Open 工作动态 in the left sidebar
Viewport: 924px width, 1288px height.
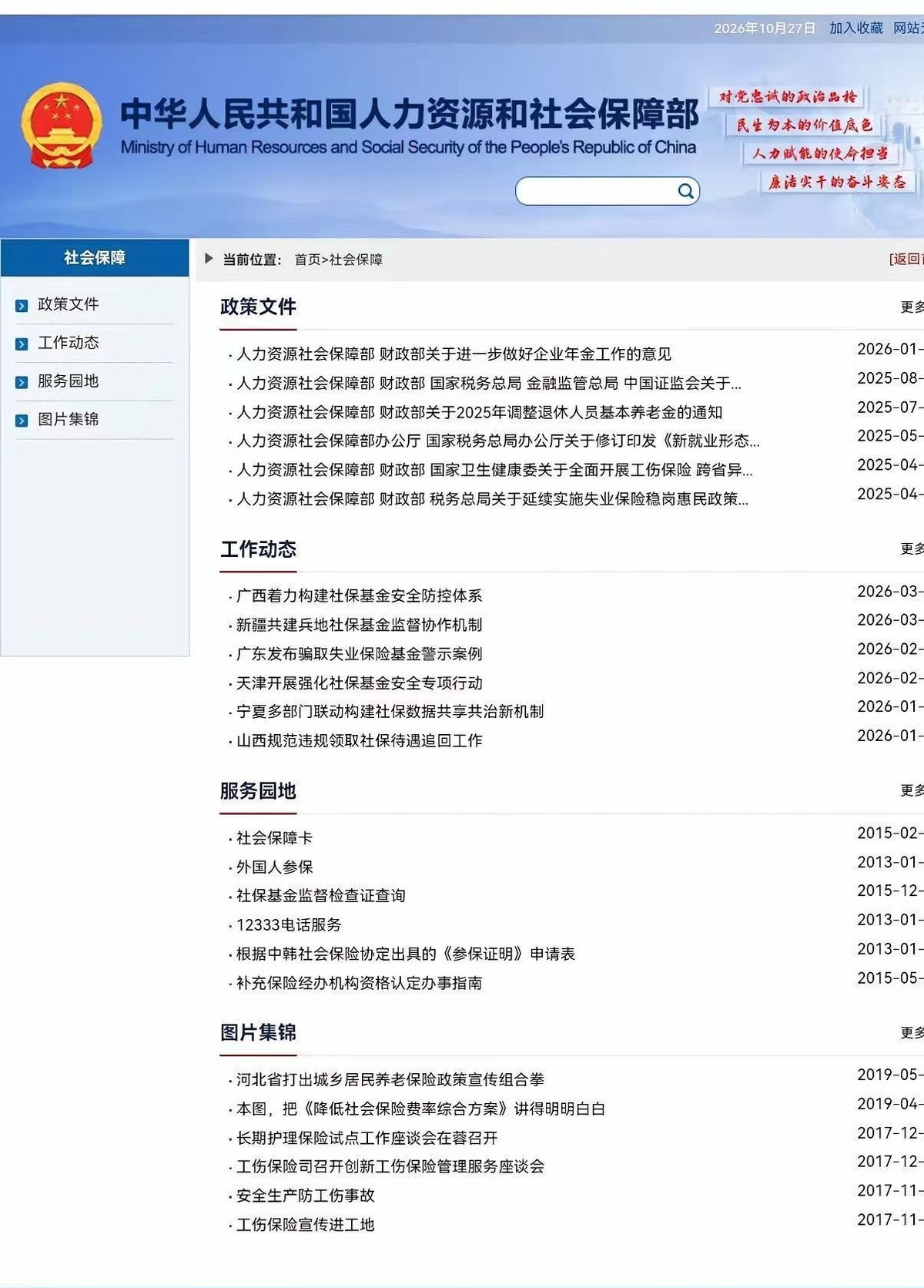click(x=69, y=343)
